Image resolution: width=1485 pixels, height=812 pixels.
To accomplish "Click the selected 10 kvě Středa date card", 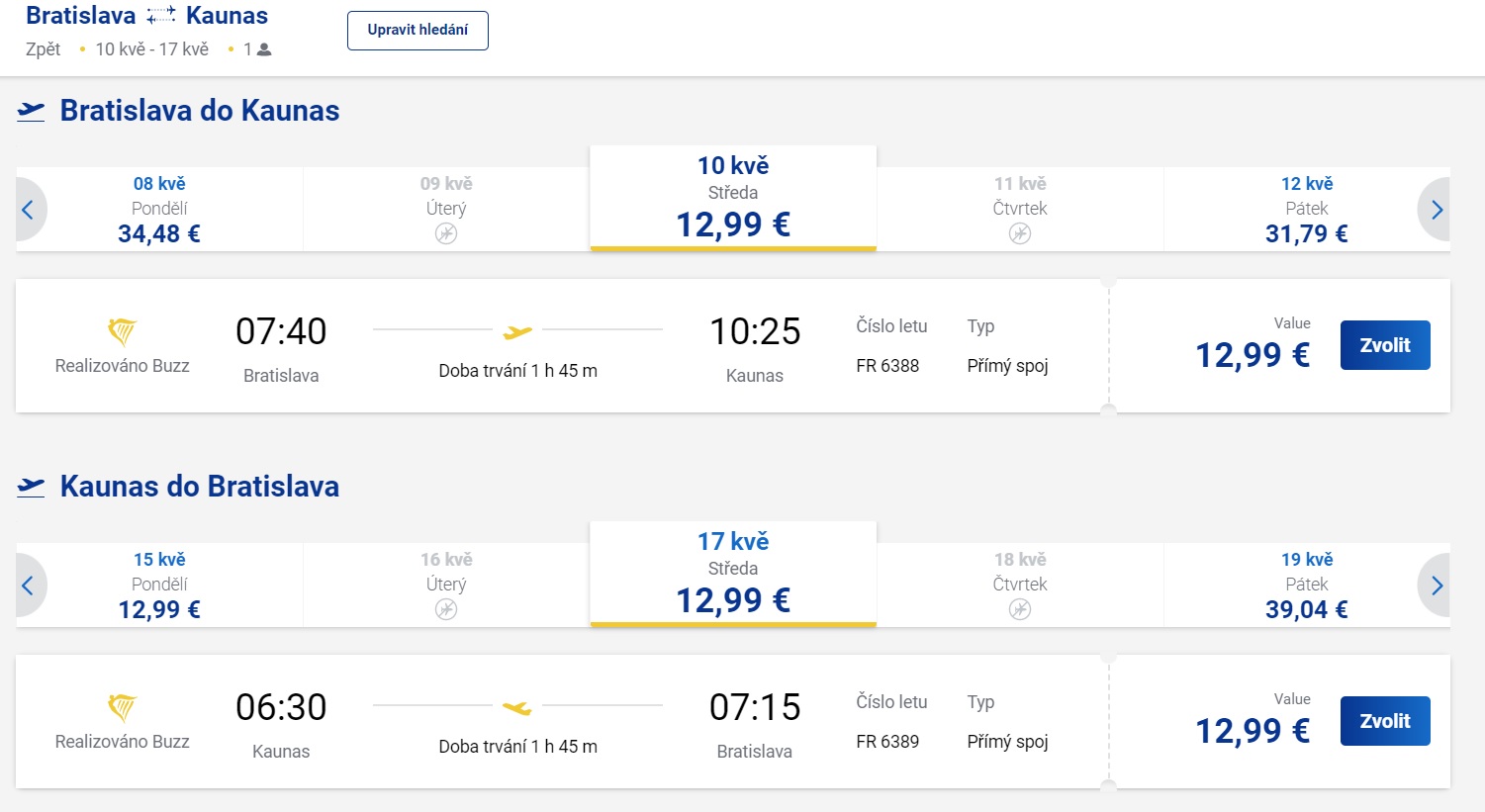I will click(733, 198).
